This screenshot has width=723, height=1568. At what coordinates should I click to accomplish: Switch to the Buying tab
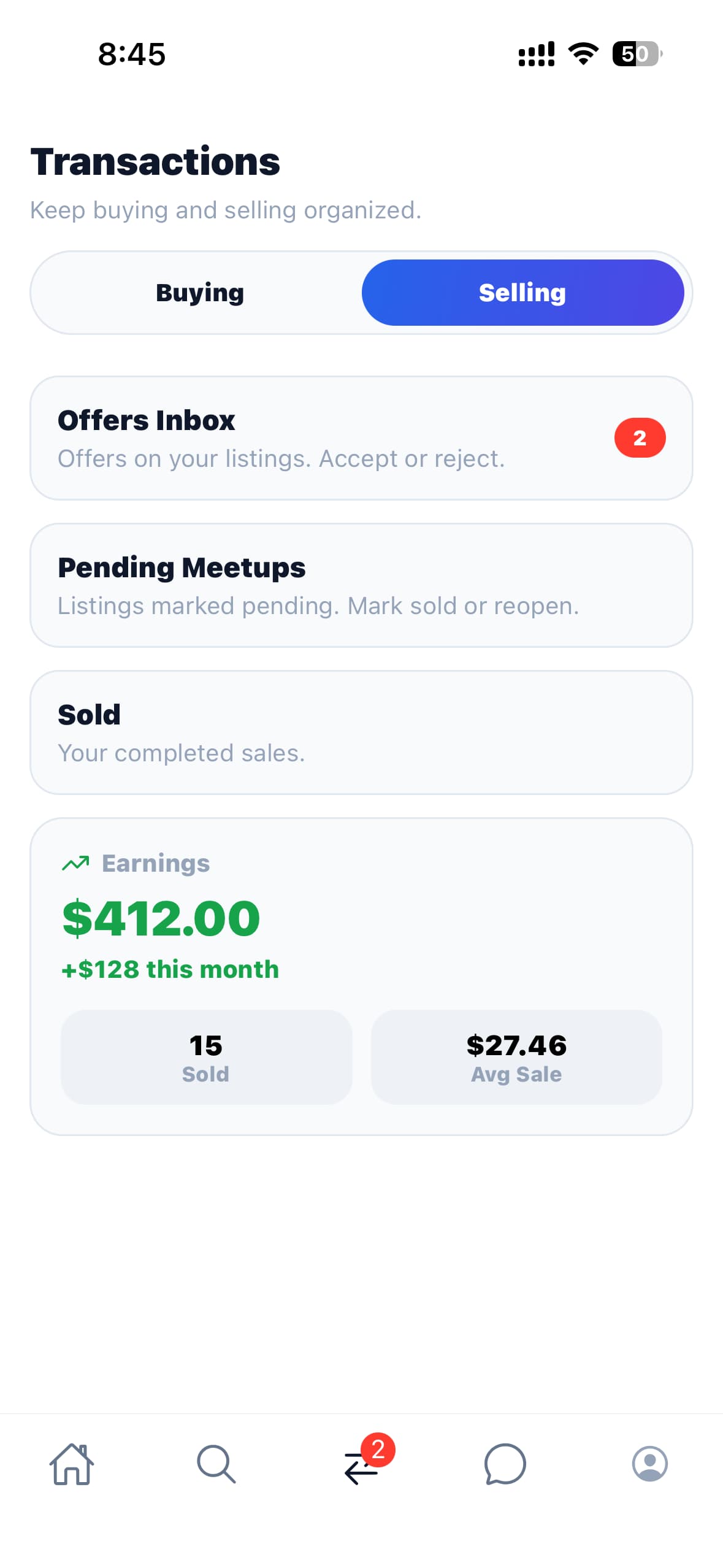[x=199, y=293]
